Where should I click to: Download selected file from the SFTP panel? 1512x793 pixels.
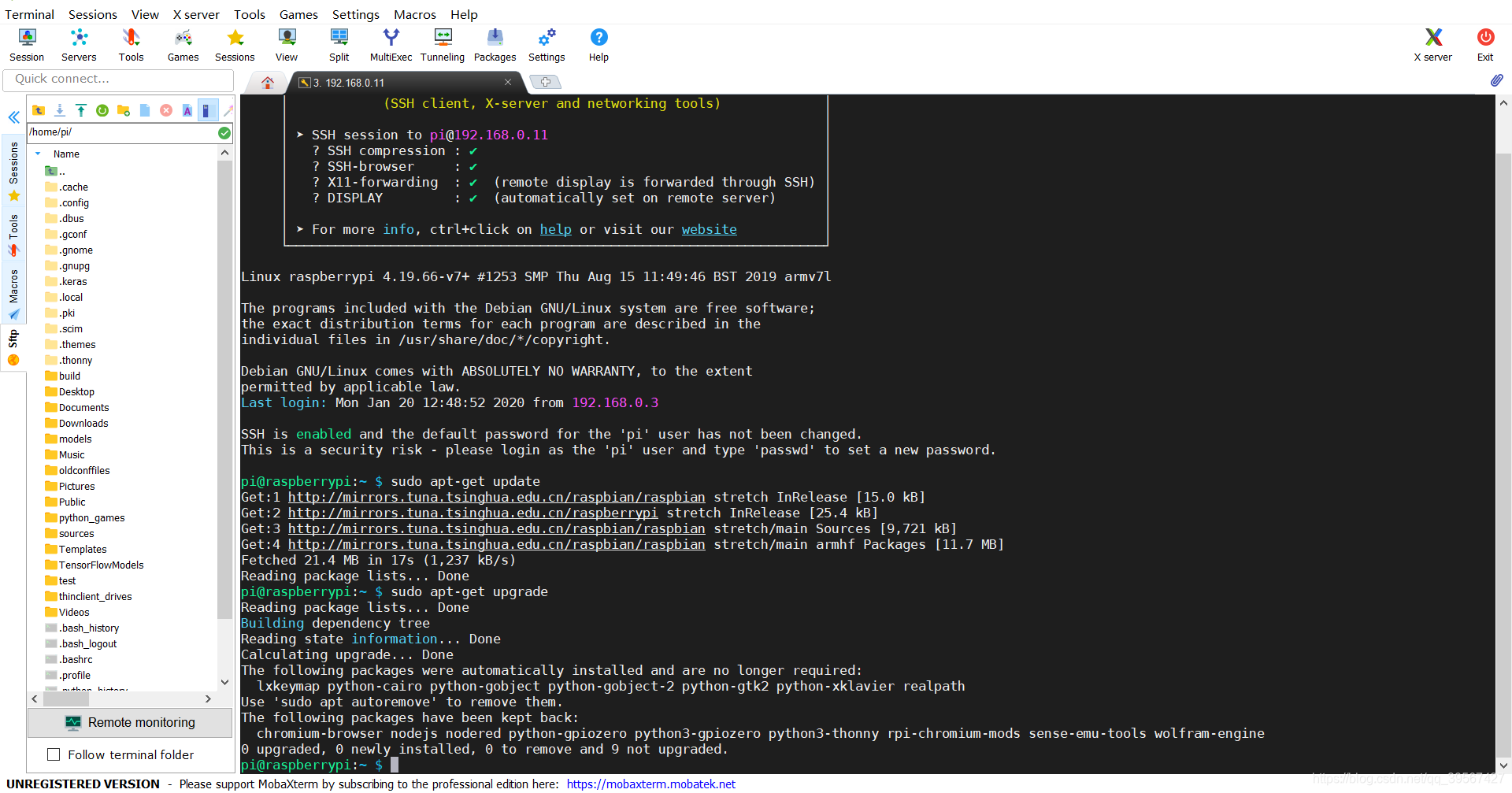pos(60,110)
